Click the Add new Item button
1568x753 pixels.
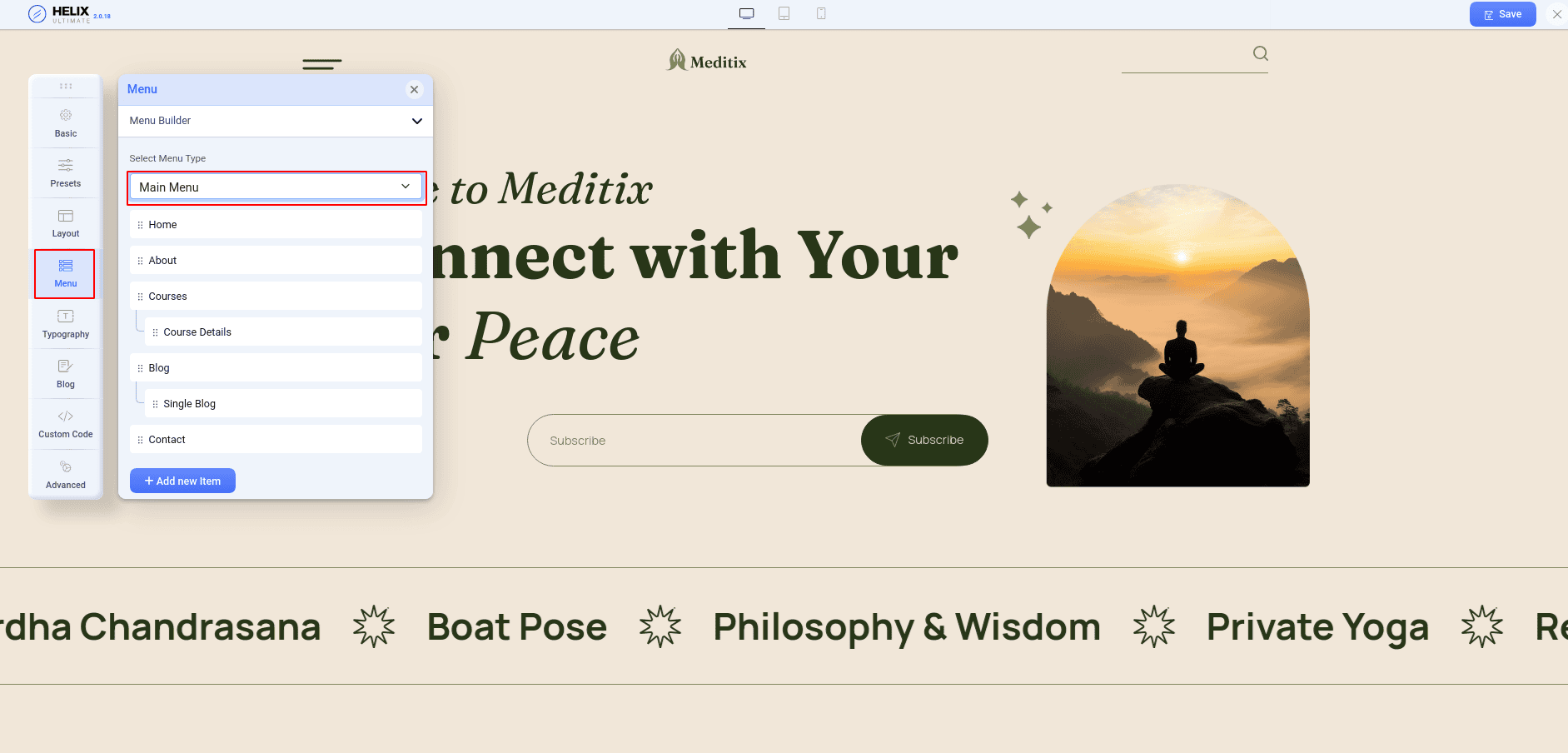pos(182,481)
